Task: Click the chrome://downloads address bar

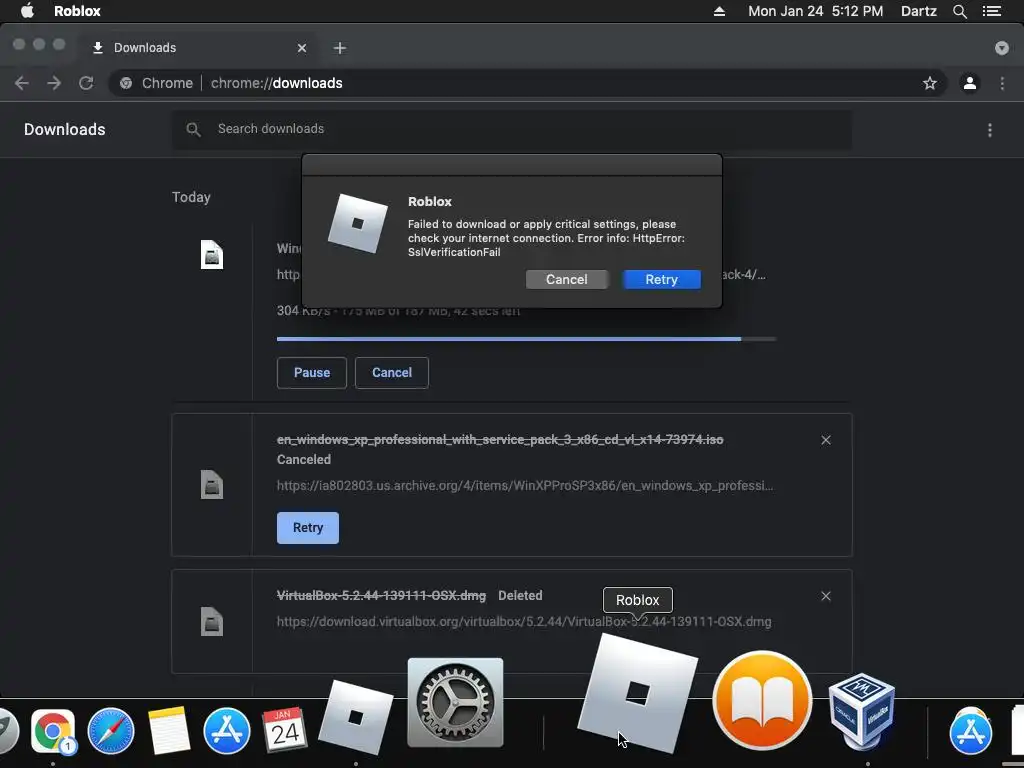Action: [x=528, y=83]
